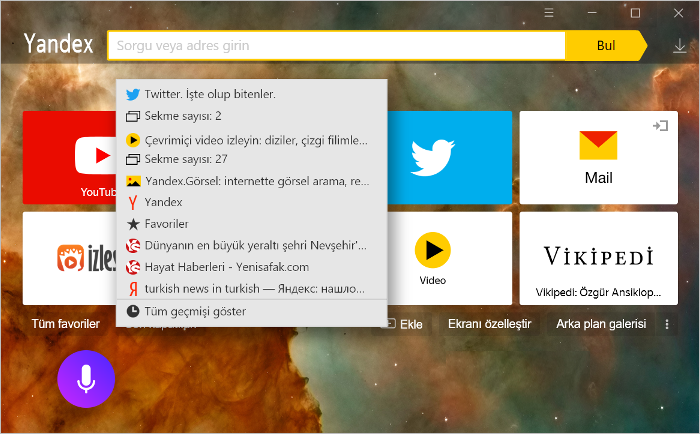This screenshot has height=434, width=700.
Task: Choose 'Tüm geçmişi göster' at menu bottom
Action: (x=251, y=311)
